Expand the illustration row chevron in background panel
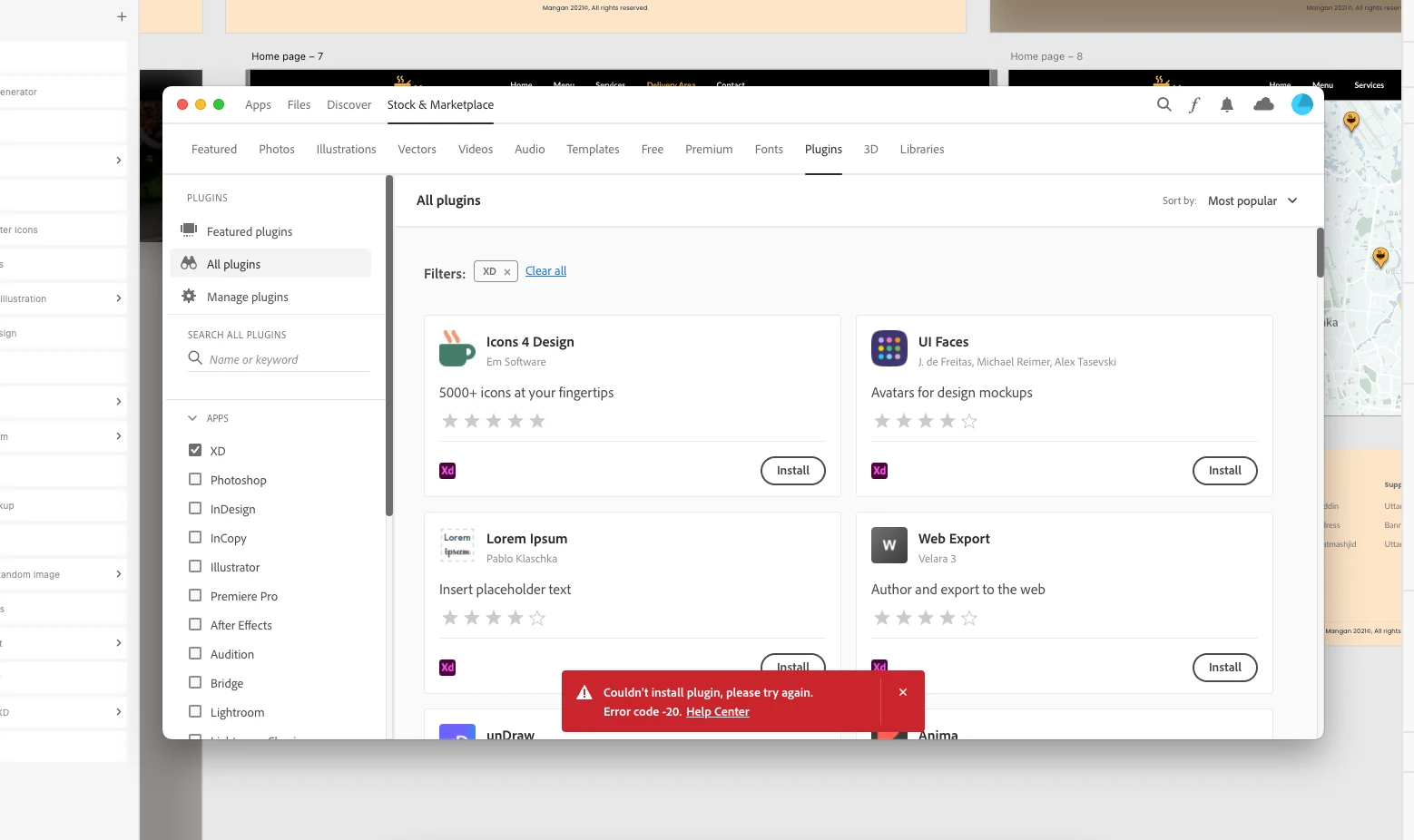 [119, 298]
